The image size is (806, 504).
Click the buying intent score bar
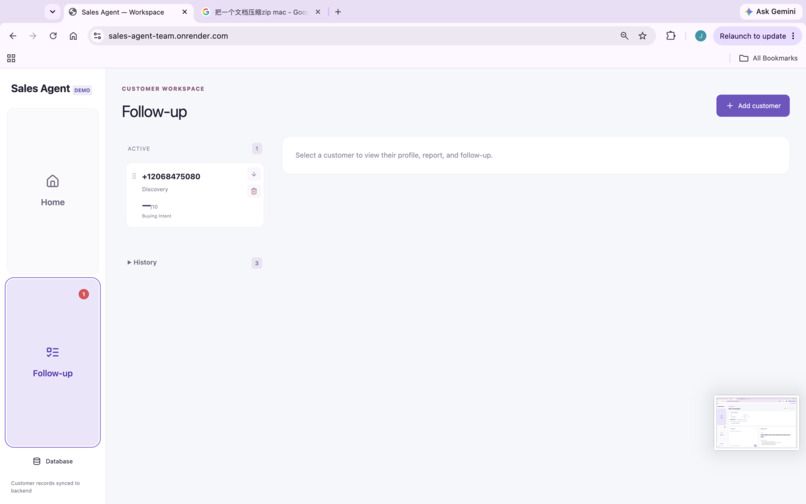(146, 206)
